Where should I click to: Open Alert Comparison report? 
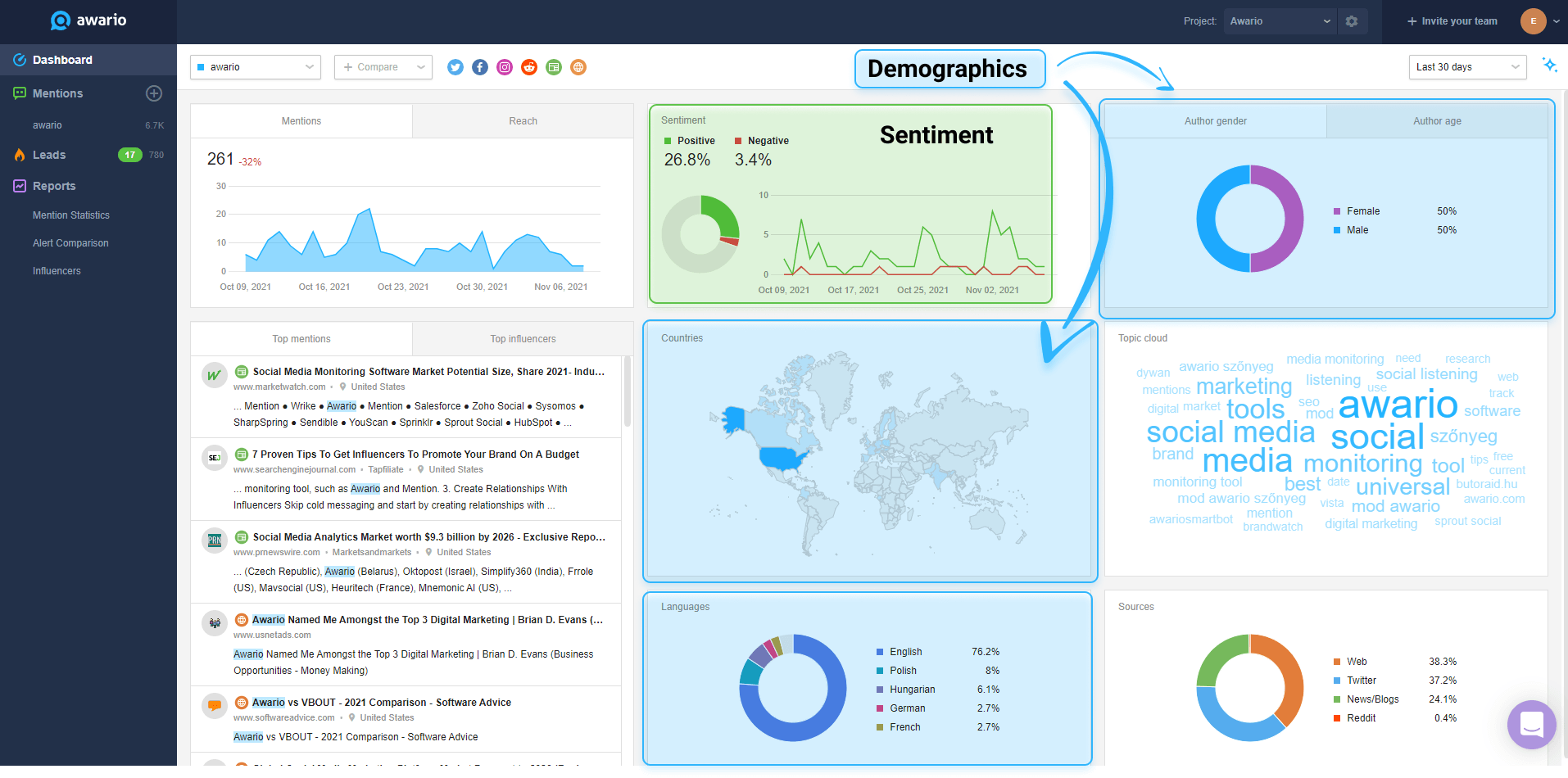(70, 243)
